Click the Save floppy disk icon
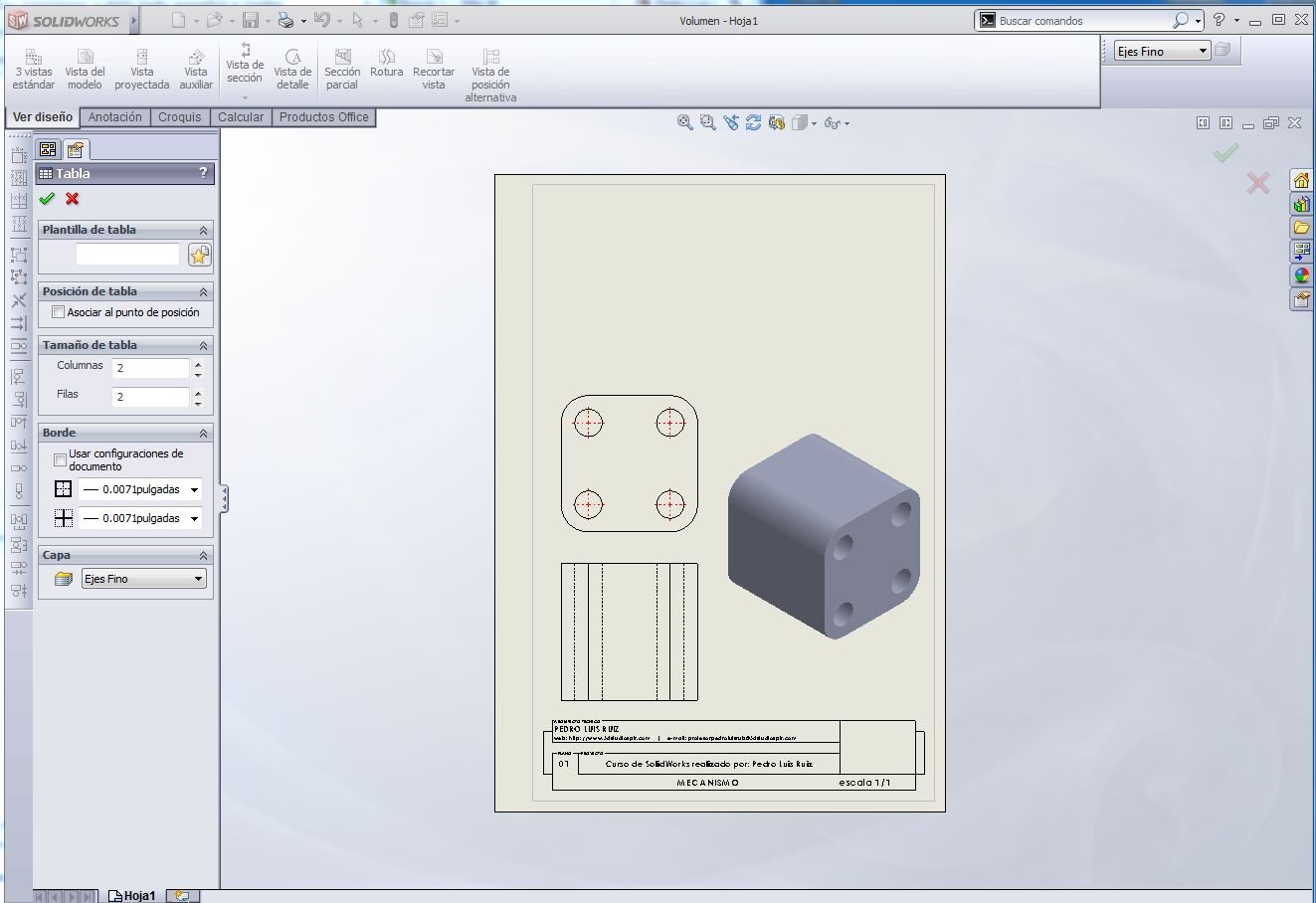 point(251,20)
